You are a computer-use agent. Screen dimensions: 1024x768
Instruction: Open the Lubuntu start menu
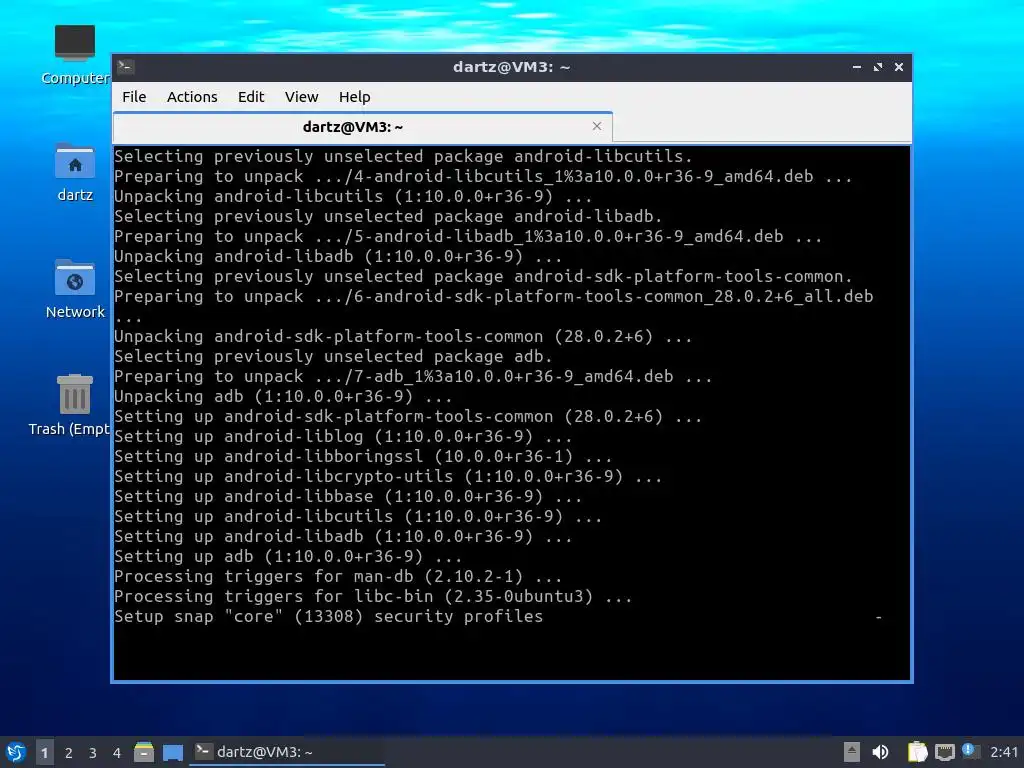(x=15, y=752)
